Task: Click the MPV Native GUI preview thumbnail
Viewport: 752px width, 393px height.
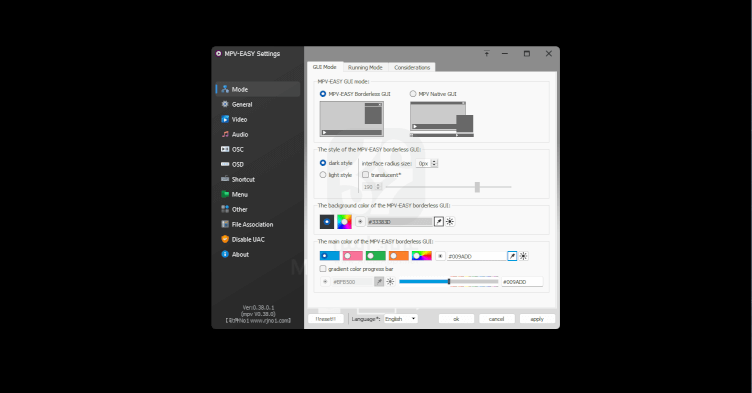Action: coord(442,119)
